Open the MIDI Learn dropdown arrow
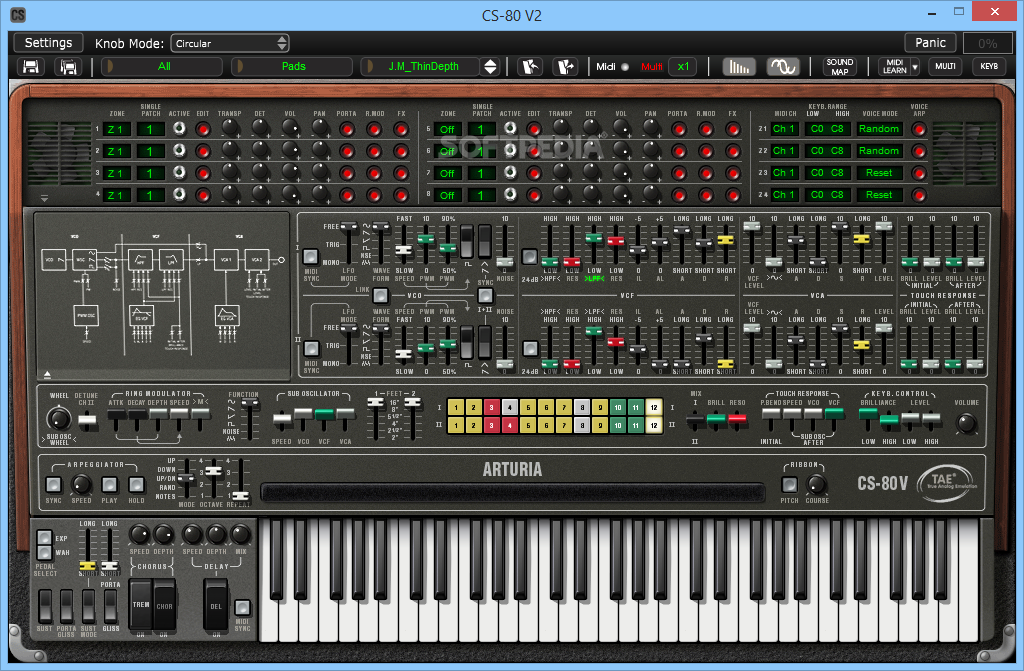1024x671 pixels. [x=915, y=67]
